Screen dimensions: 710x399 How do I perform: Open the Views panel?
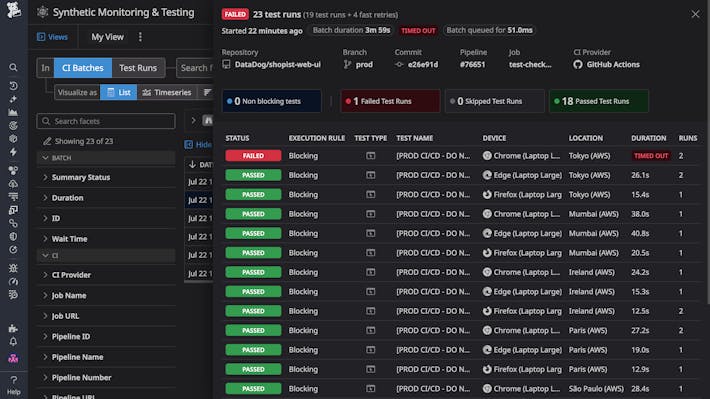pyautogui.click(x=53, y=37)
